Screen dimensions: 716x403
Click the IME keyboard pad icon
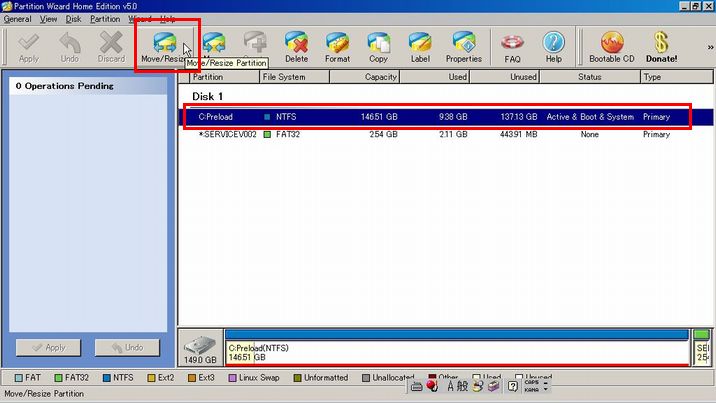pos(416,387)
